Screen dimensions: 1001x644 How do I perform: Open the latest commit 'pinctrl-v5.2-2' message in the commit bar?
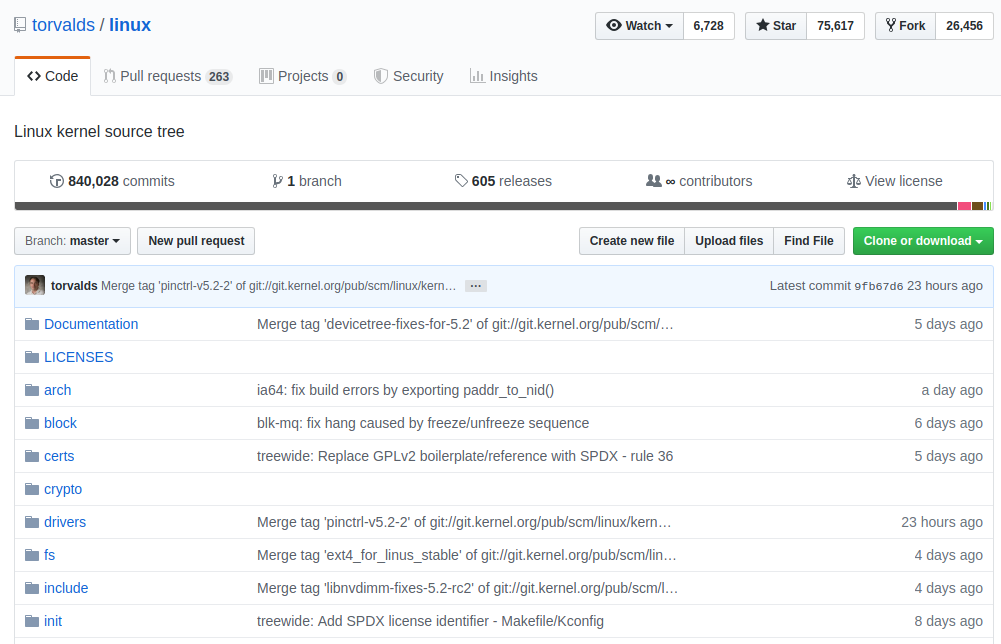click(278, 286)
